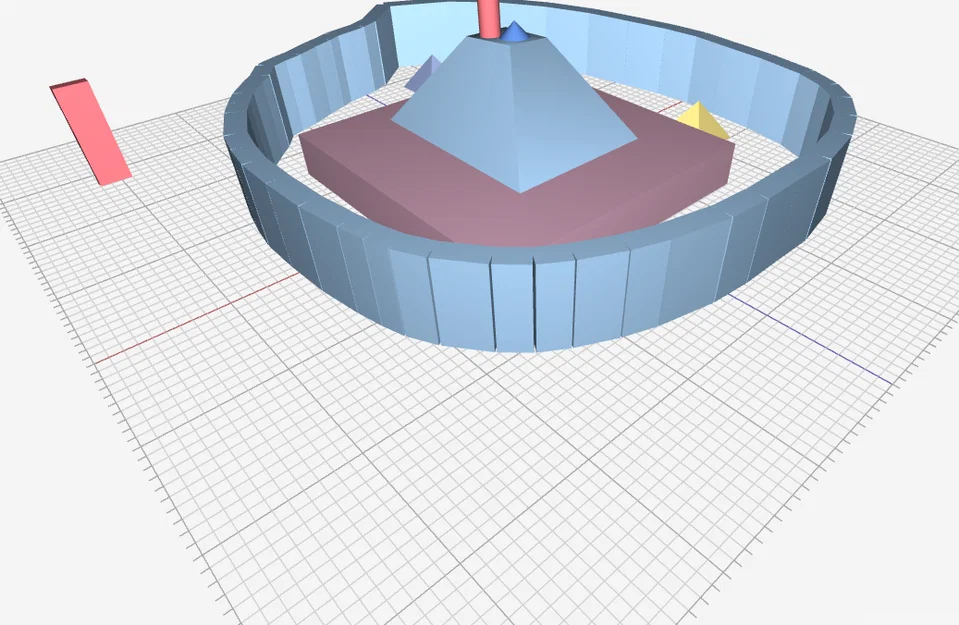
Task: Select the red slanted rectangle shape
Action: (92, 132)
